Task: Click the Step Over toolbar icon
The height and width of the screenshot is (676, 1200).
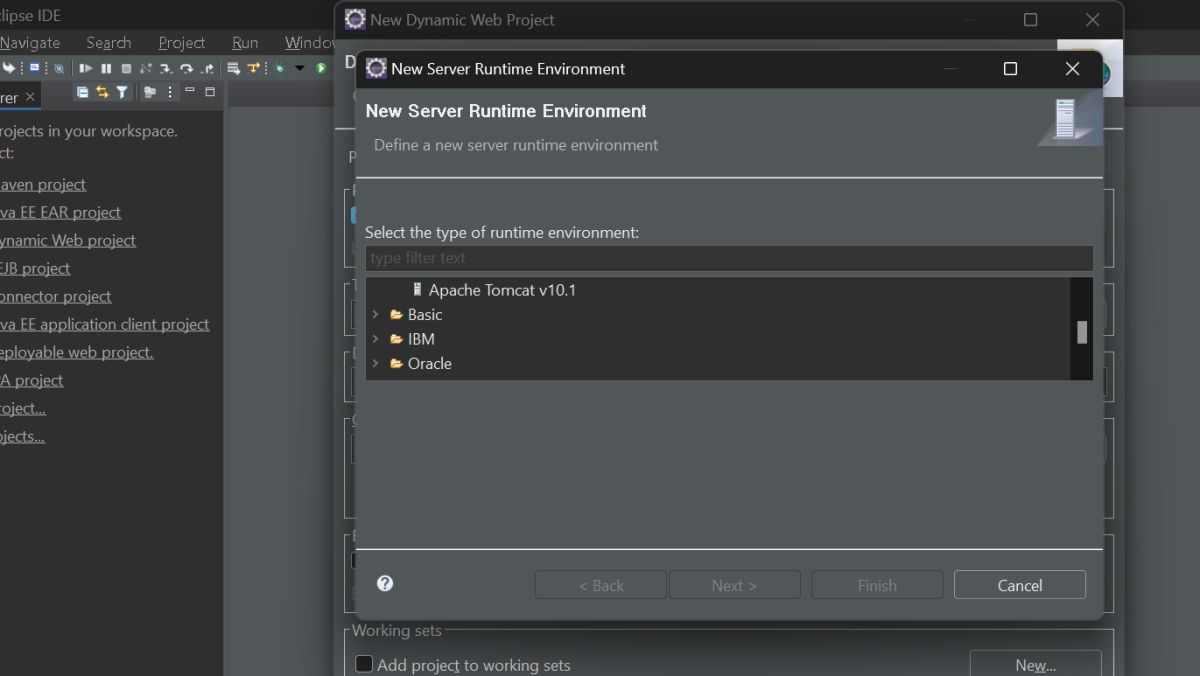Action: (x=186, y=68)
